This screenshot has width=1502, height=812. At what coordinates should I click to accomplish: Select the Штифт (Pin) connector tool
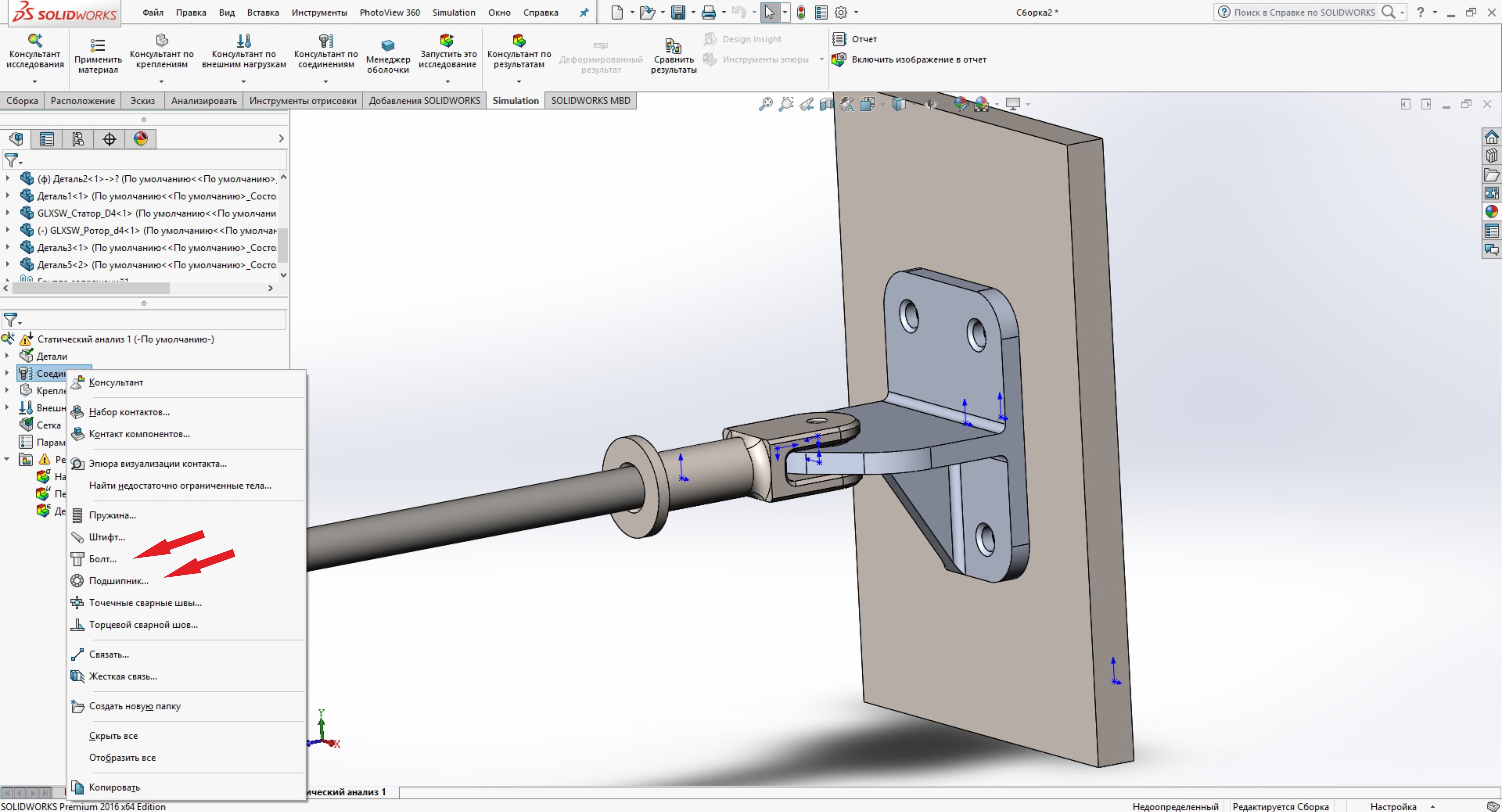click(107, 537)
